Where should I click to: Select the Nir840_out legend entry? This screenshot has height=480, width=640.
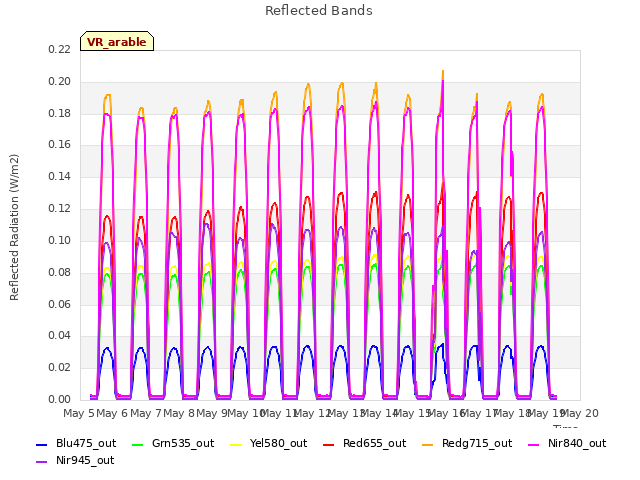[x=567, y=443]
